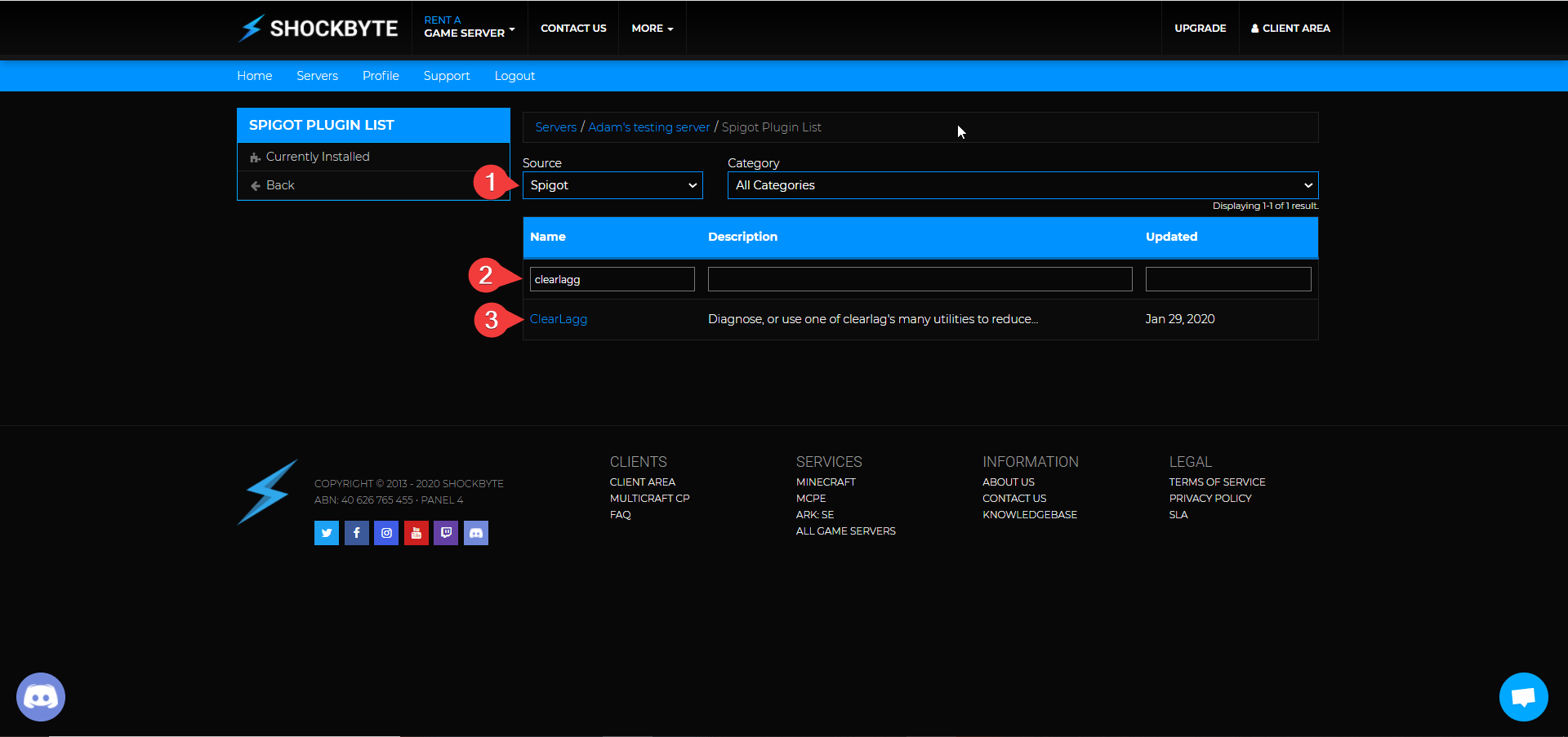Screen dimensions: 1568x737
Task: Open Profile in the blue nav bar
Action: pyautogui.click(x=381, y=76)
